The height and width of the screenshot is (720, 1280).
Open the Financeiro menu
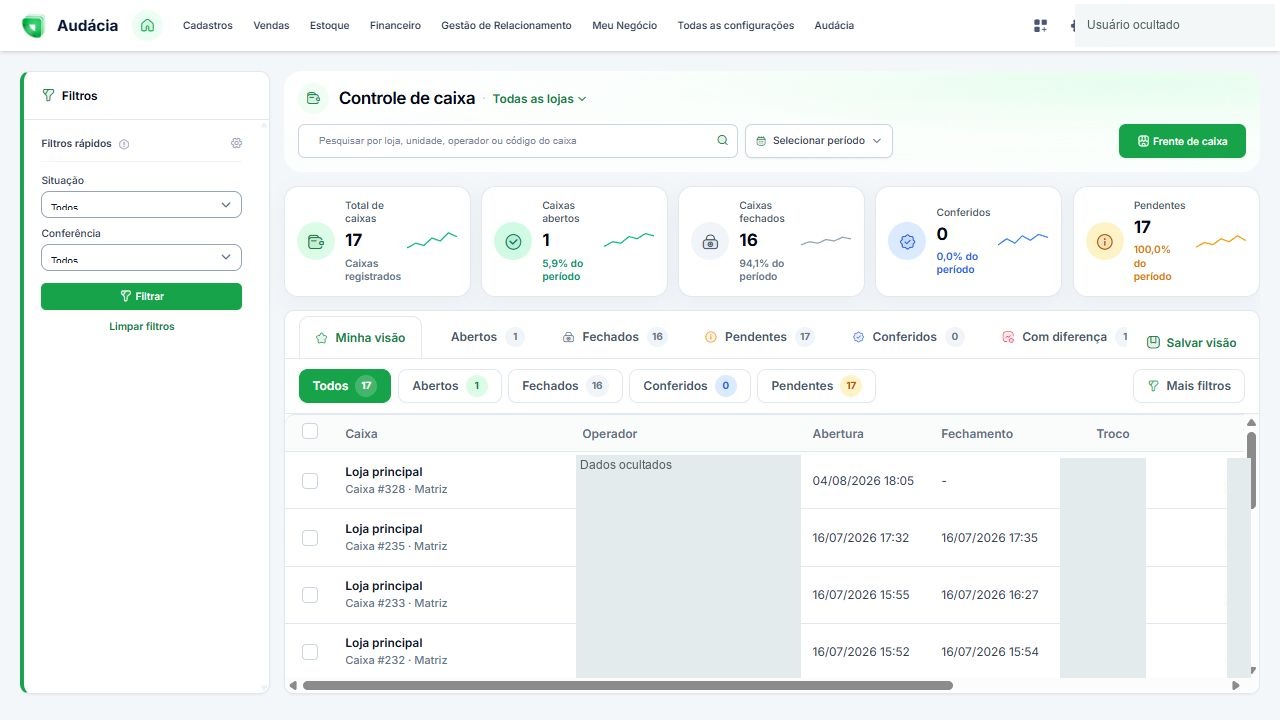click(x=395, y=26)
